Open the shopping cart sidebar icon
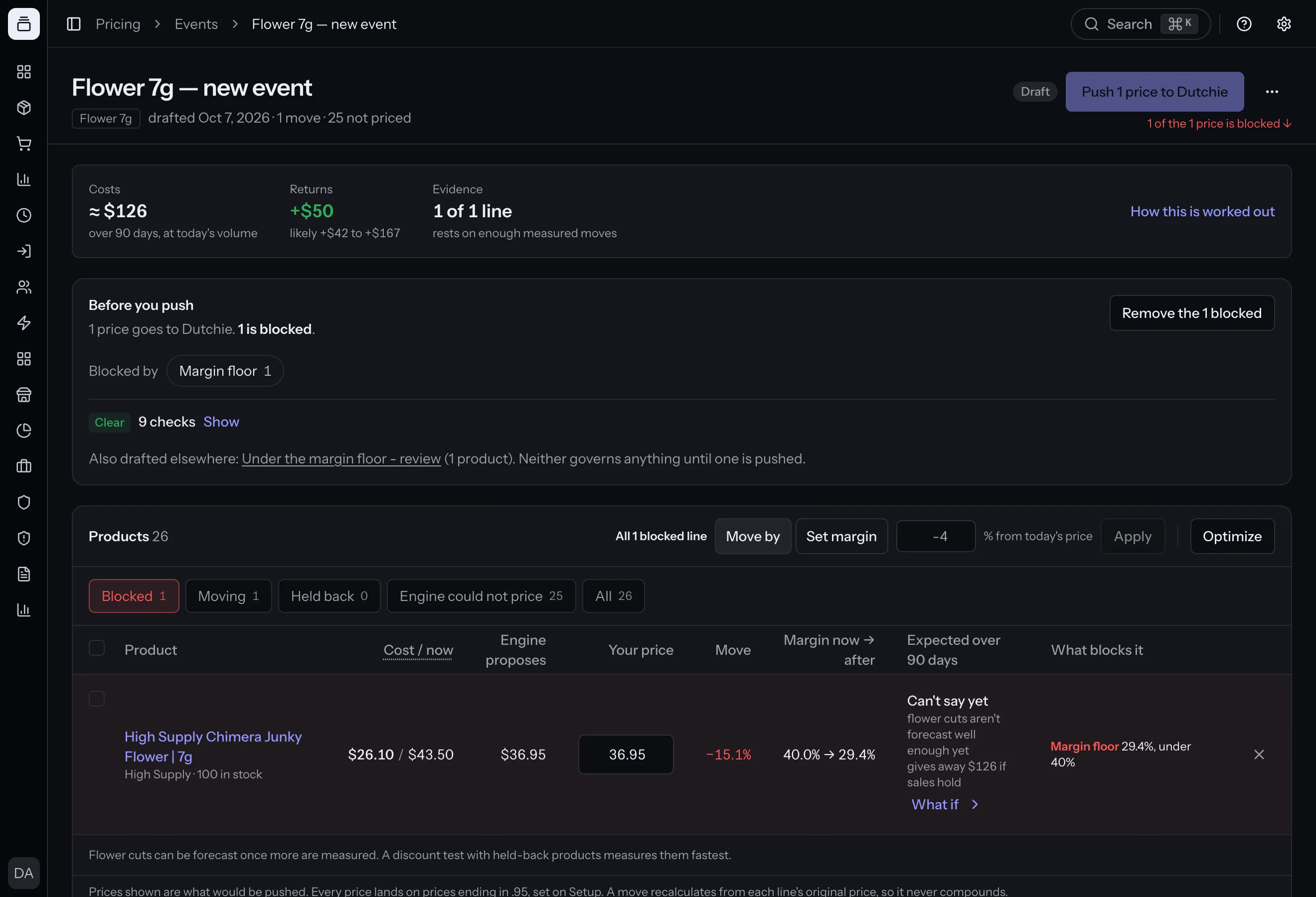1316x897 pixels. point(24,144)
